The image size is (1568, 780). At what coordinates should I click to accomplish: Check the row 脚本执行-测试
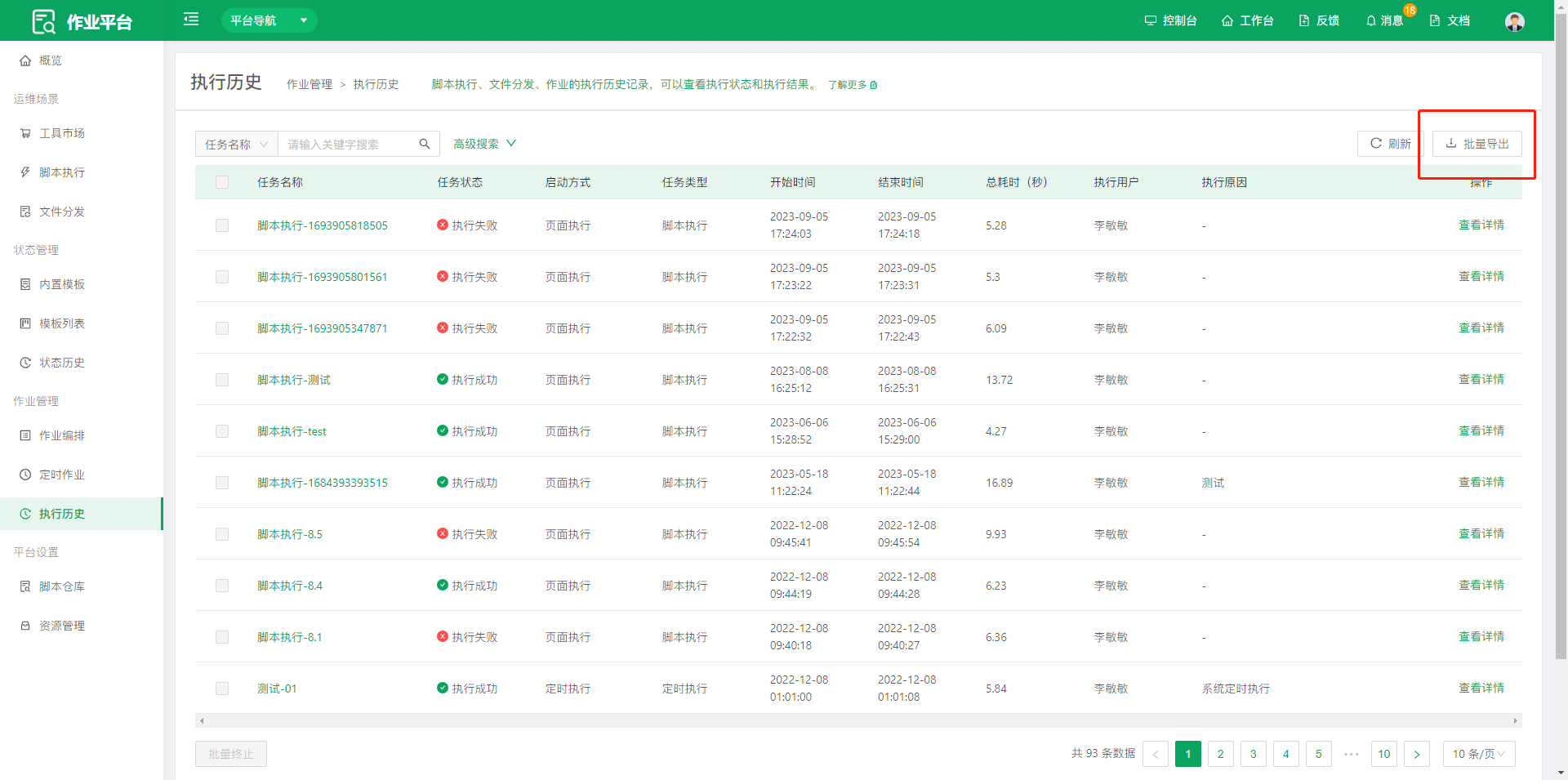coord(222,380)
